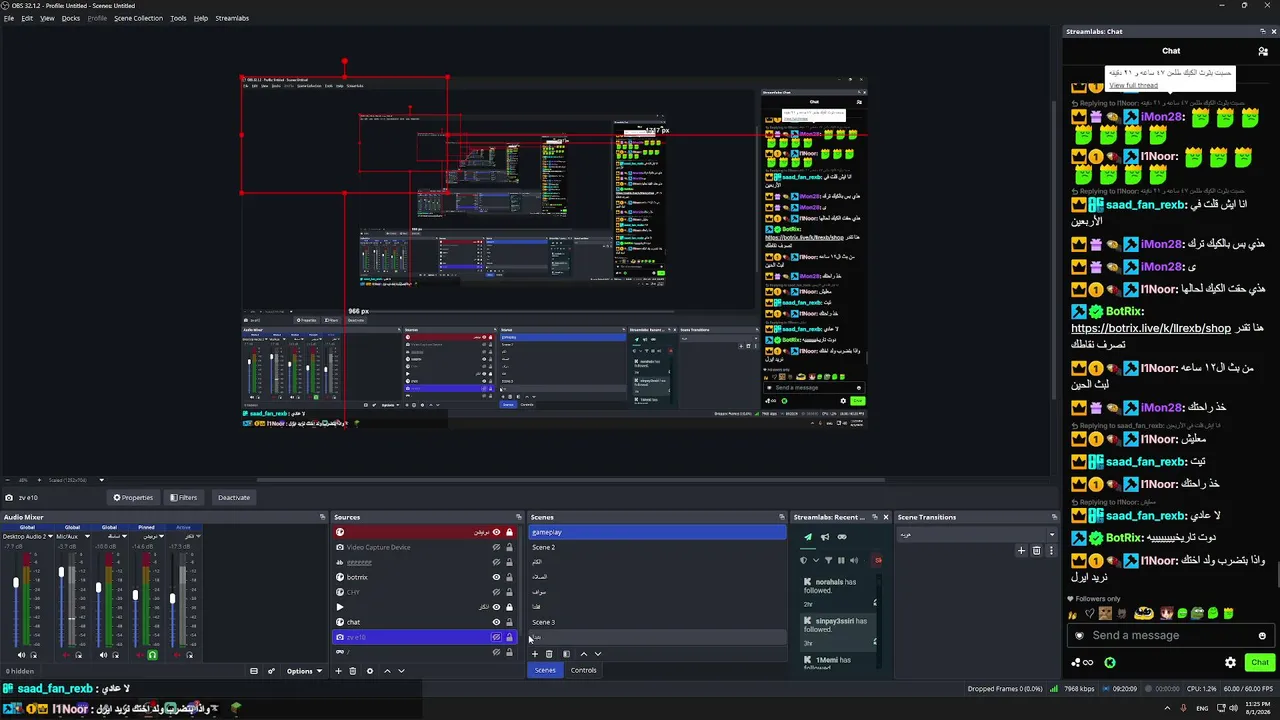Delete the selected scene with trash icon

(x=548, y=654)
